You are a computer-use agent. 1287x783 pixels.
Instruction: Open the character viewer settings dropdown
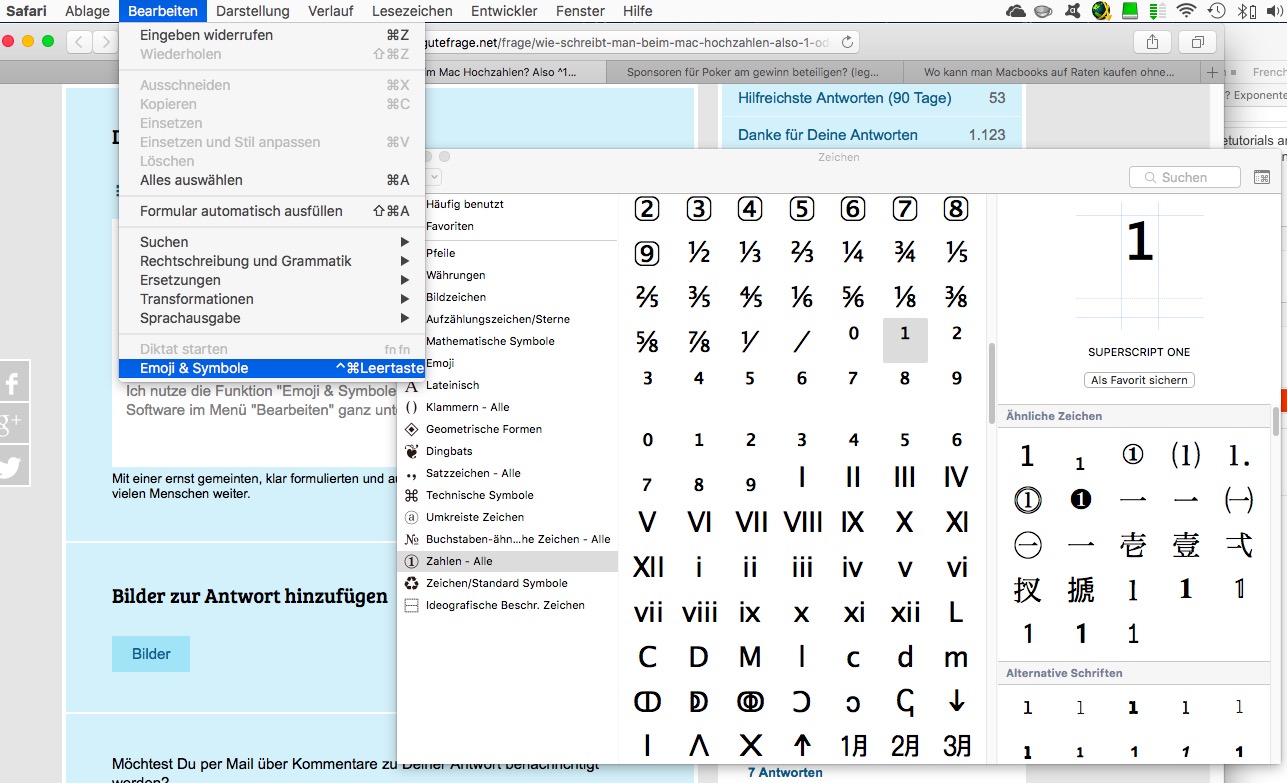point(433,177)
